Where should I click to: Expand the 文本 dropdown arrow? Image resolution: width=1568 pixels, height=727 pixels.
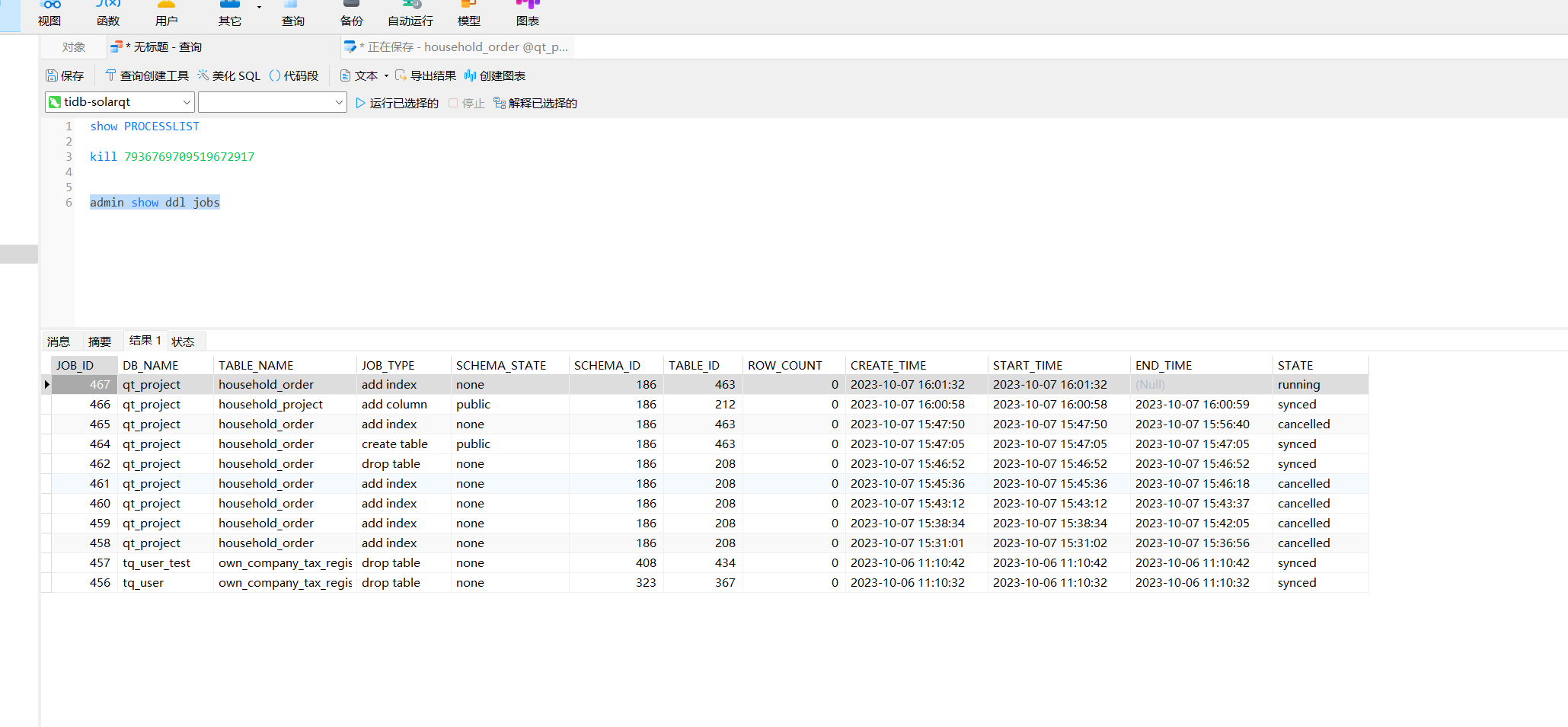(386, 75)
